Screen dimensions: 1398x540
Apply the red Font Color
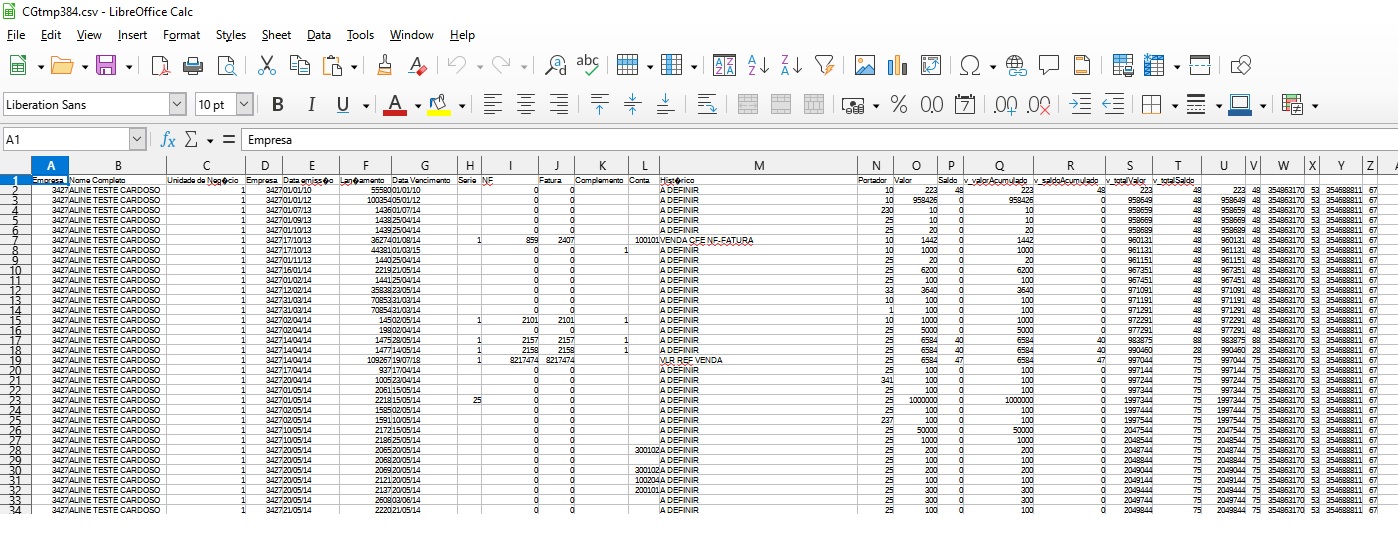395,104
